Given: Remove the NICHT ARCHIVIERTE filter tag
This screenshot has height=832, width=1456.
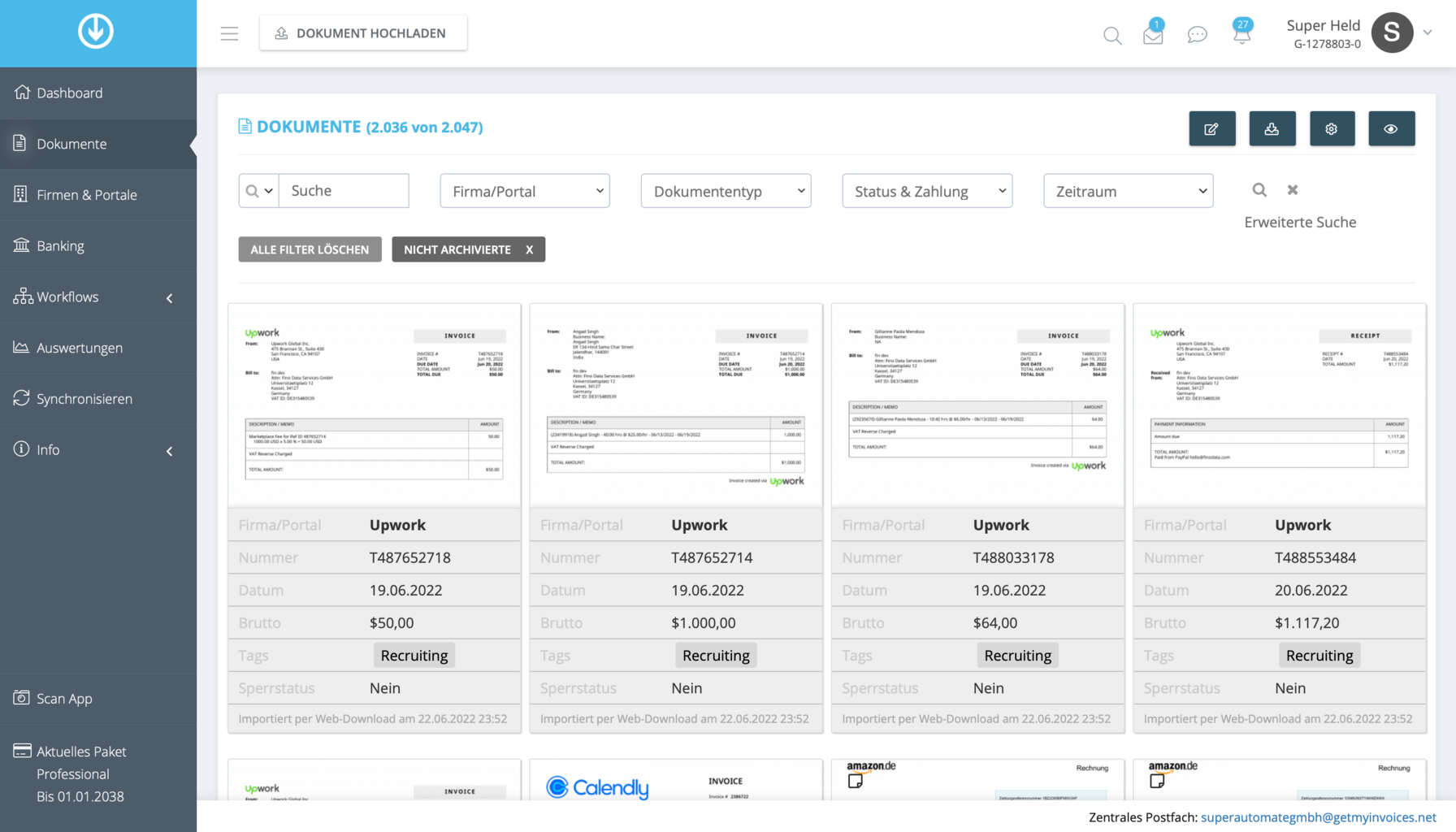Looking at the screenshot, I should pyautogui.click(x=529, y=249).
